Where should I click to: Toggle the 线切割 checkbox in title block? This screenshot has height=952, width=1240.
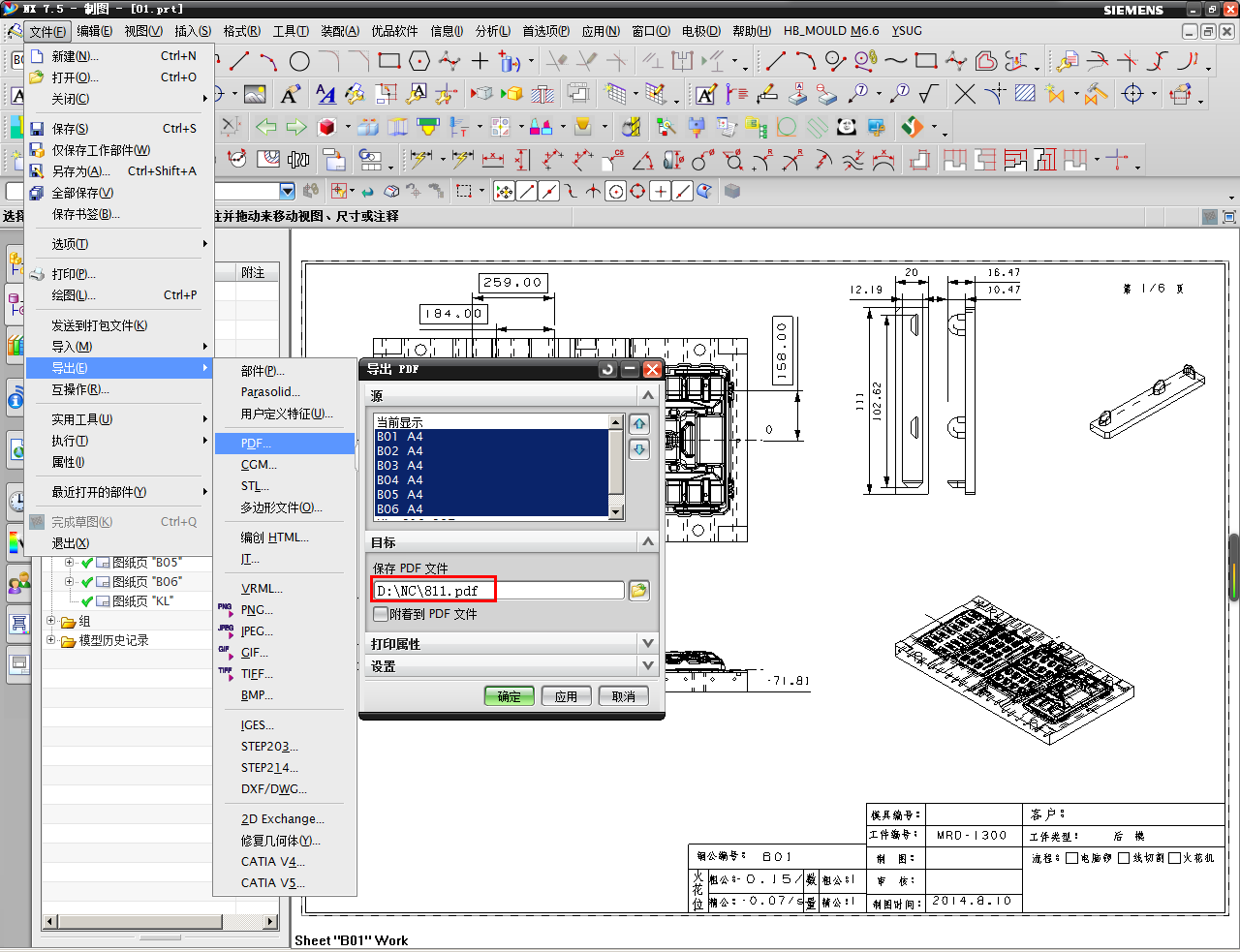click(x=1124, y=858)
